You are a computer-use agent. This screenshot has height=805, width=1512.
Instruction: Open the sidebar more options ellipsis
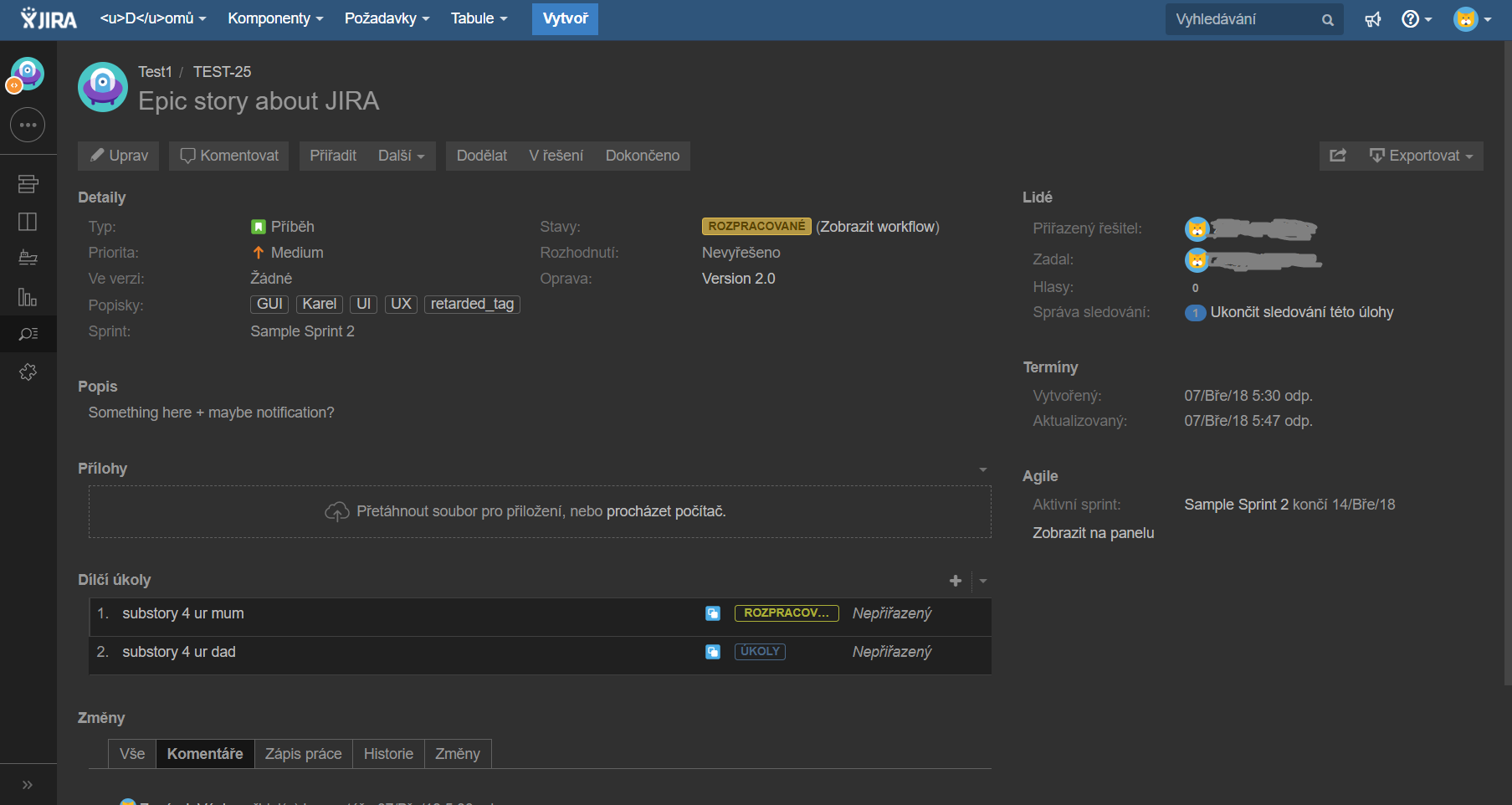(x=28, y=125)
